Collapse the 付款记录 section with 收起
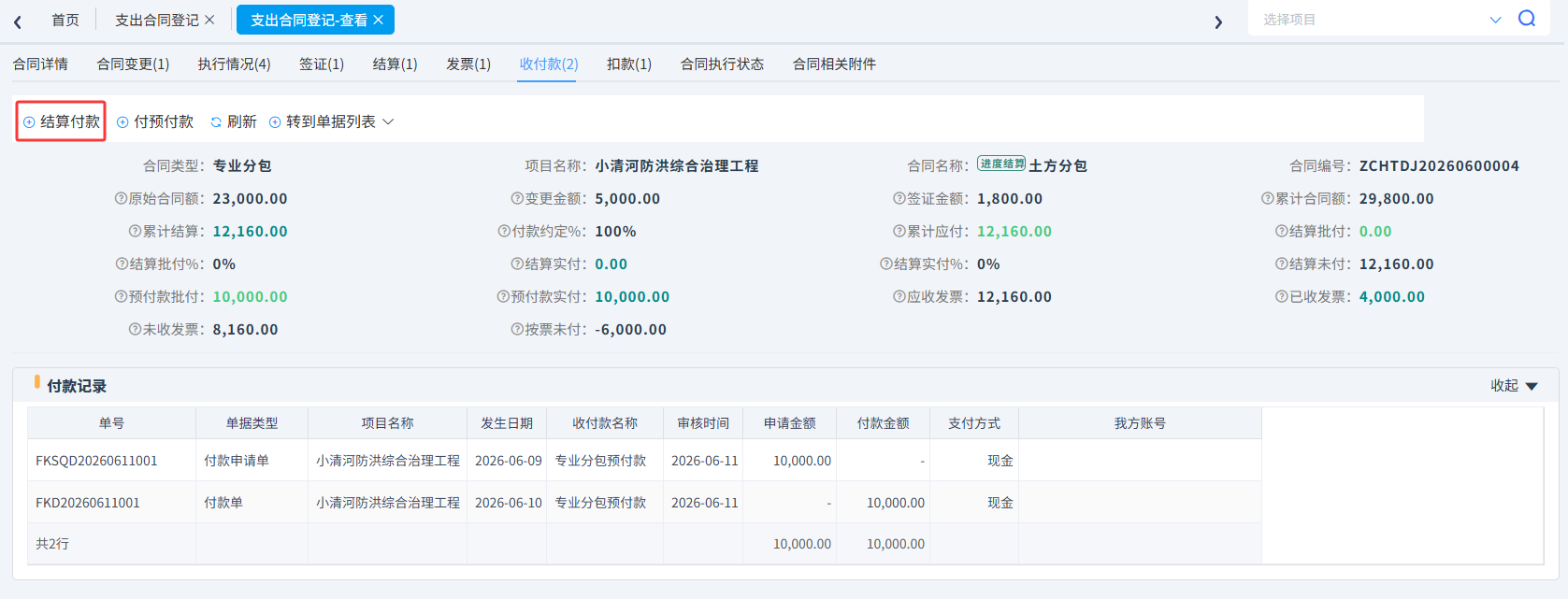Screen dimensions: 1568x599 click(x=1514, y=386)
